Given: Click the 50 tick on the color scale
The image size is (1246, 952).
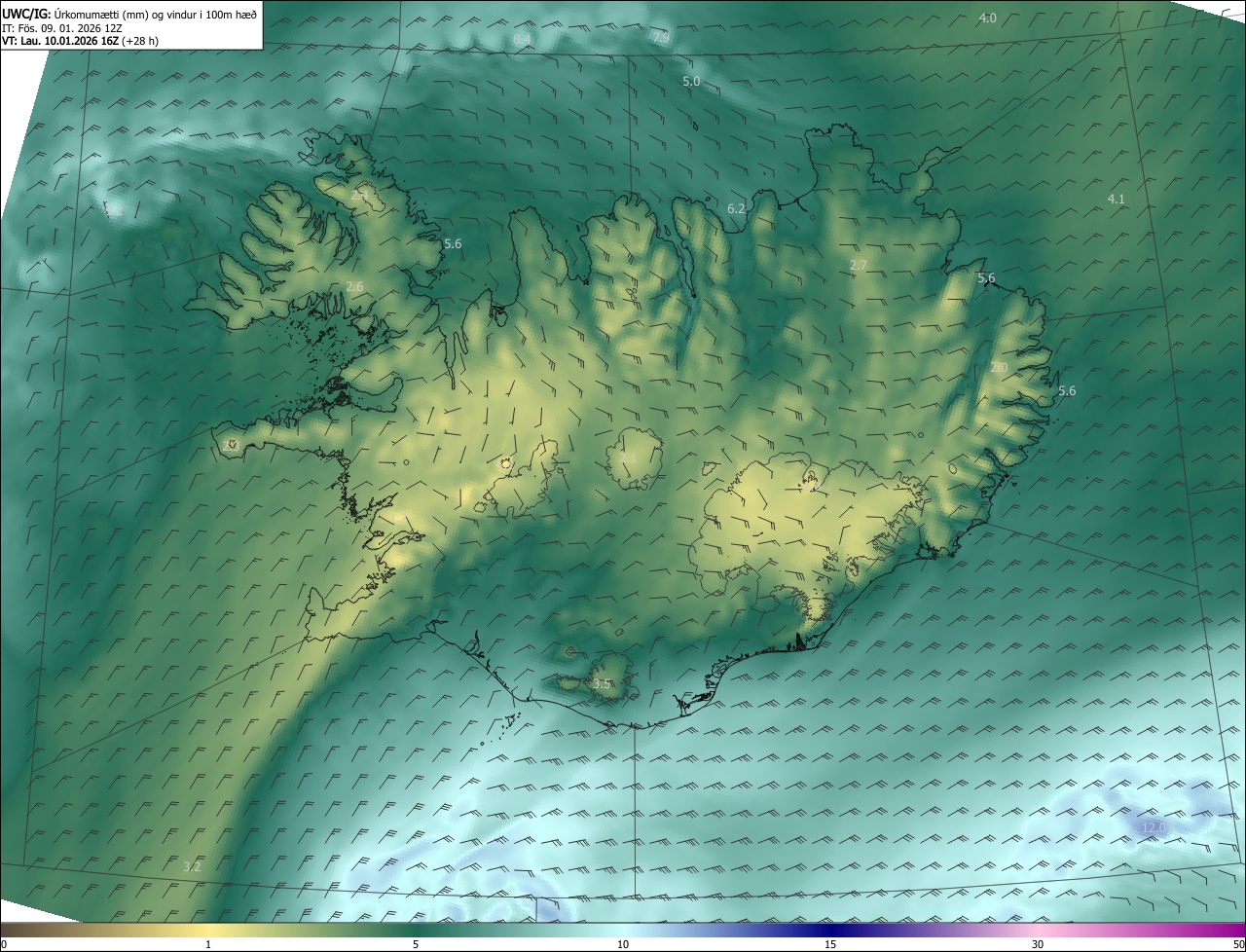Looking at the screenshot, I should click(x=1237, y=945).
